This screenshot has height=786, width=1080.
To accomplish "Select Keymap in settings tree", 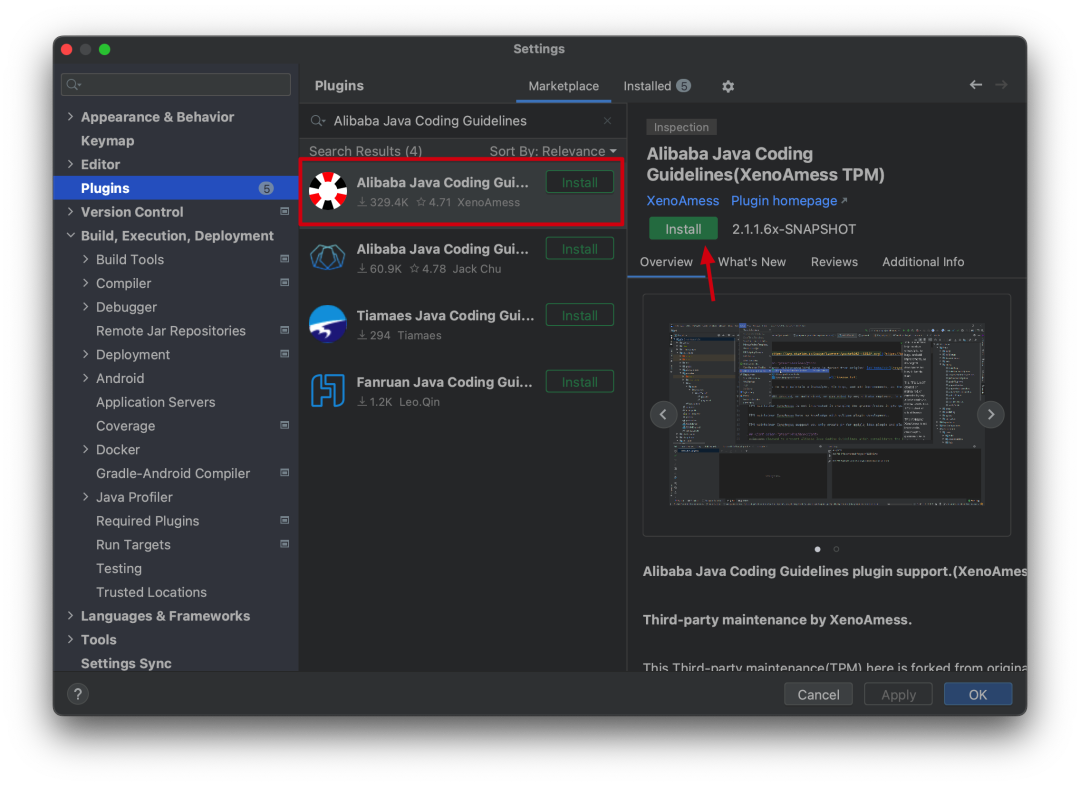I will coord(107,141).
